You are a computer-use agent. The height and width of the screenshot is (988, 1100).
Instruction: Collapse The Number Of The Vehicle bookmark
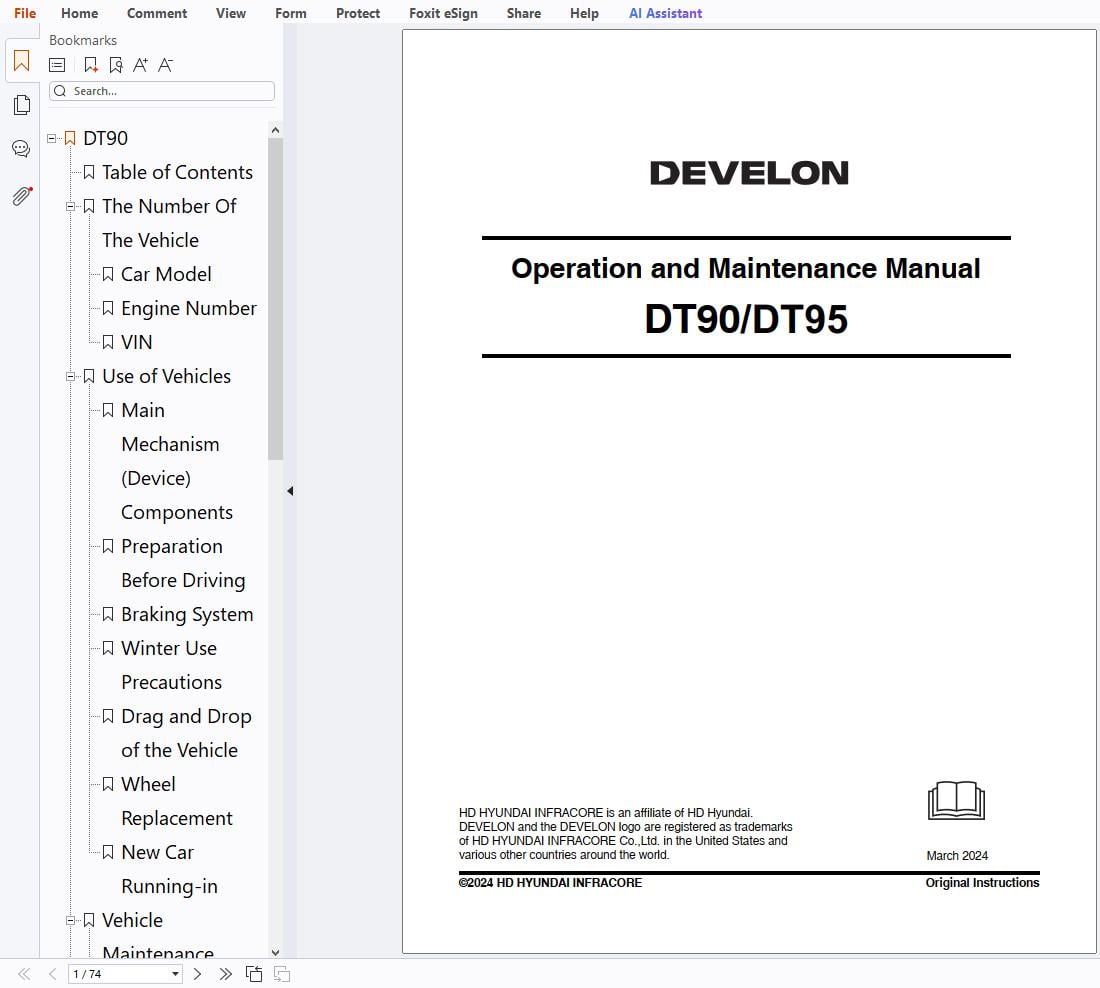(x=70, y=206)
